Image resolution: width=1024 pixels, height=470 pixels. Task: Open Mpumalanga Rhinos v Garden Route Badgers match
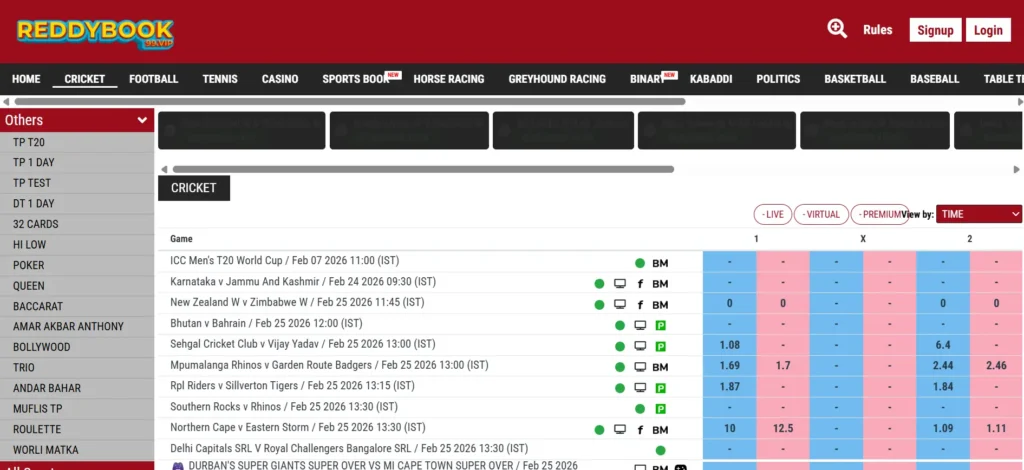329,365
